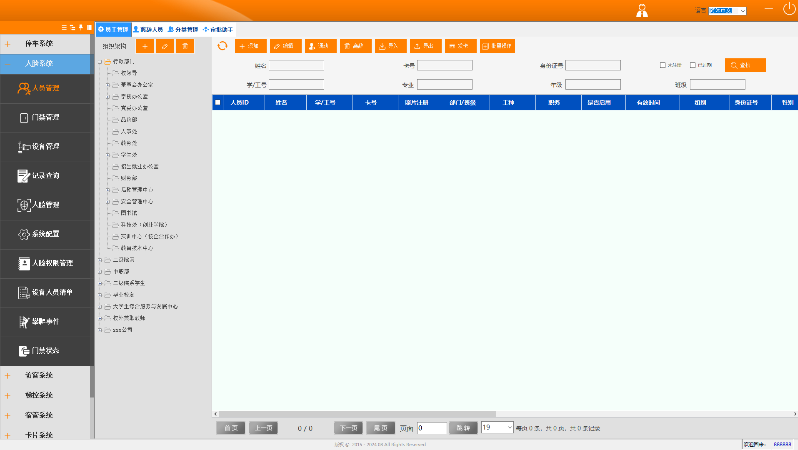Expand the sss company tree node
Screen dimensions: 798x450
pos(100,330)
